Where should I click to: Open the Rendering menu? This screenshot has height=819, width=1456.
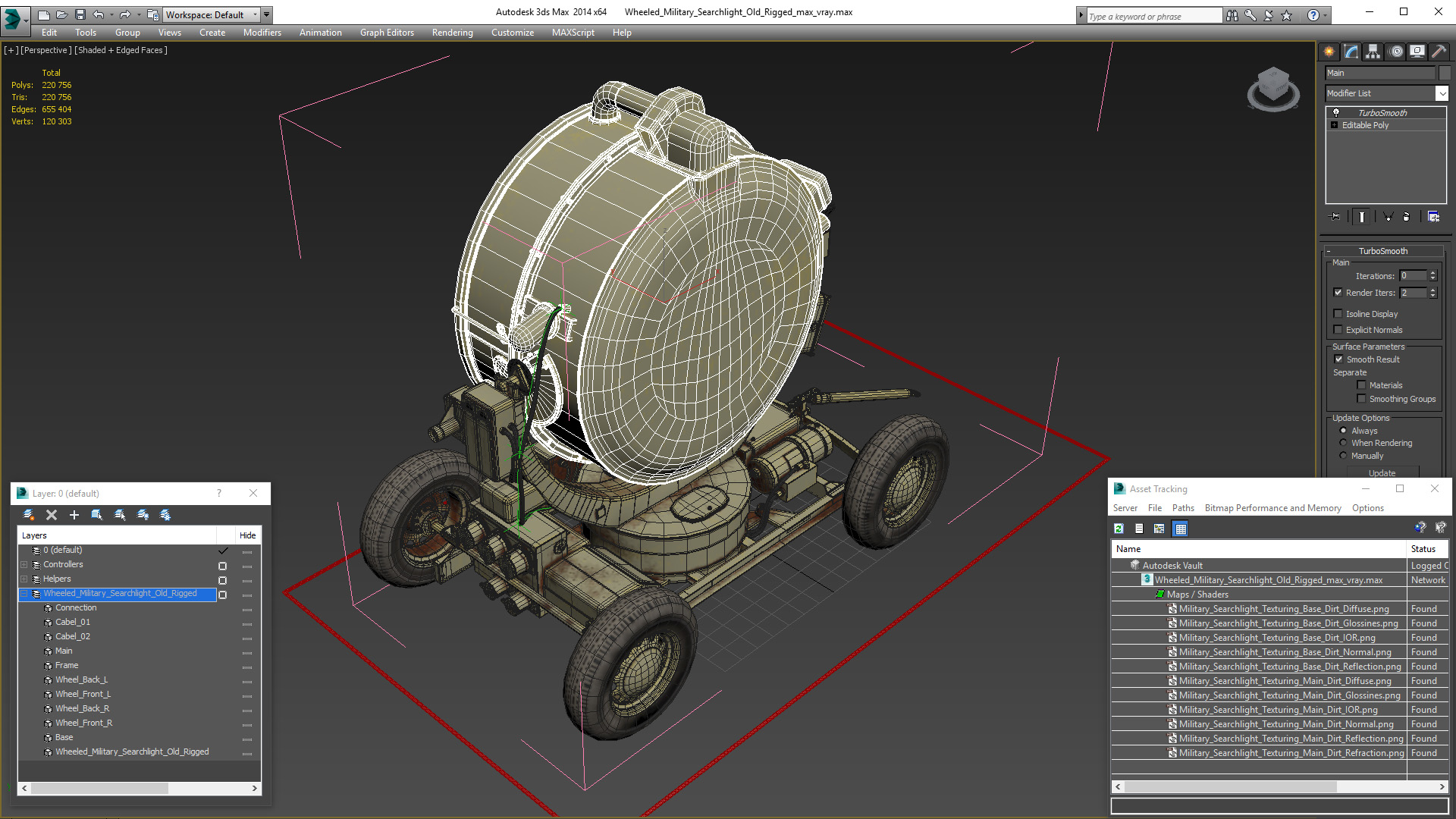pos(452,33)
